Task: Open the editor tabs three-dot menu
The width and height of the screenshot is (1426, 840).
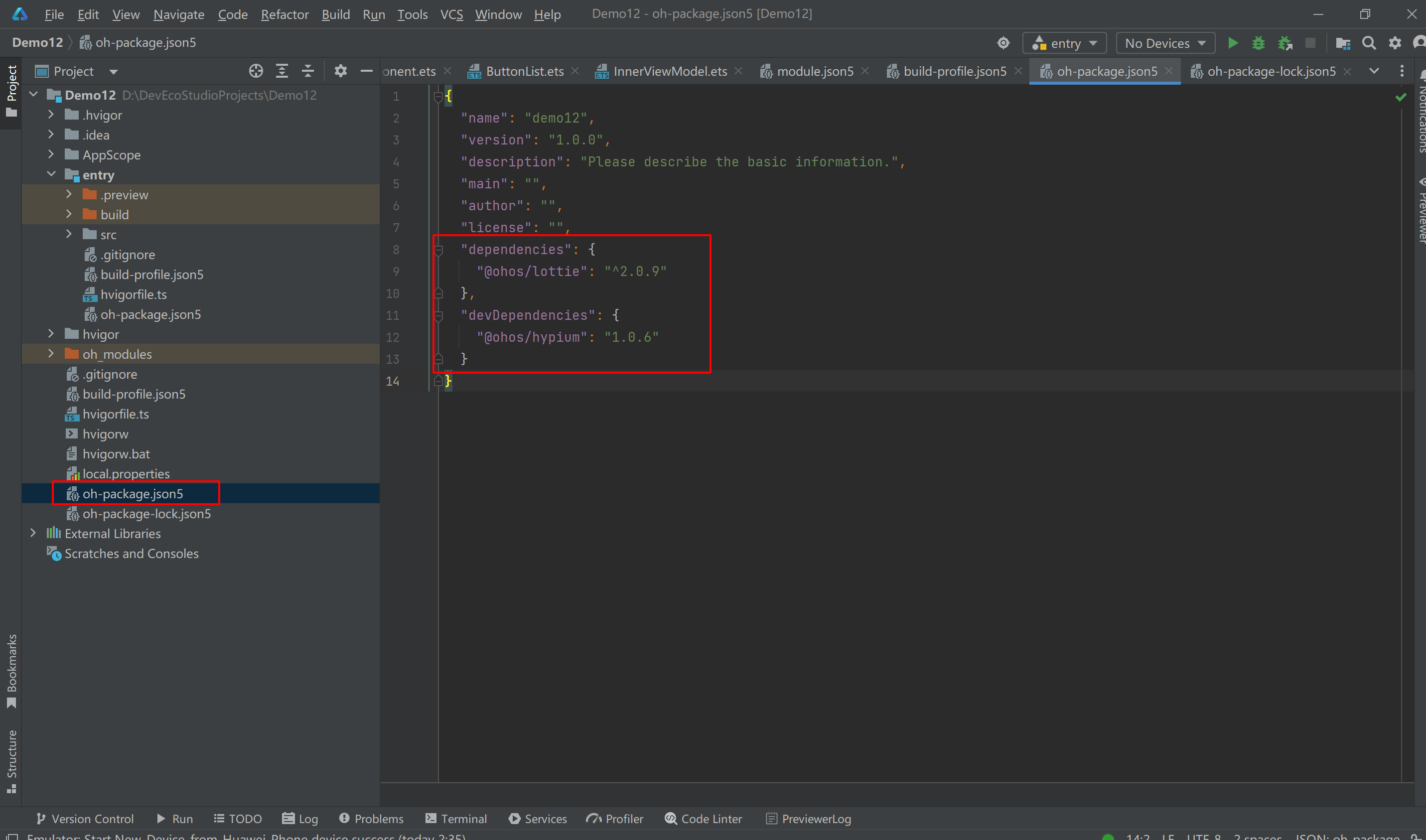Action: (x=1402, y=71)
